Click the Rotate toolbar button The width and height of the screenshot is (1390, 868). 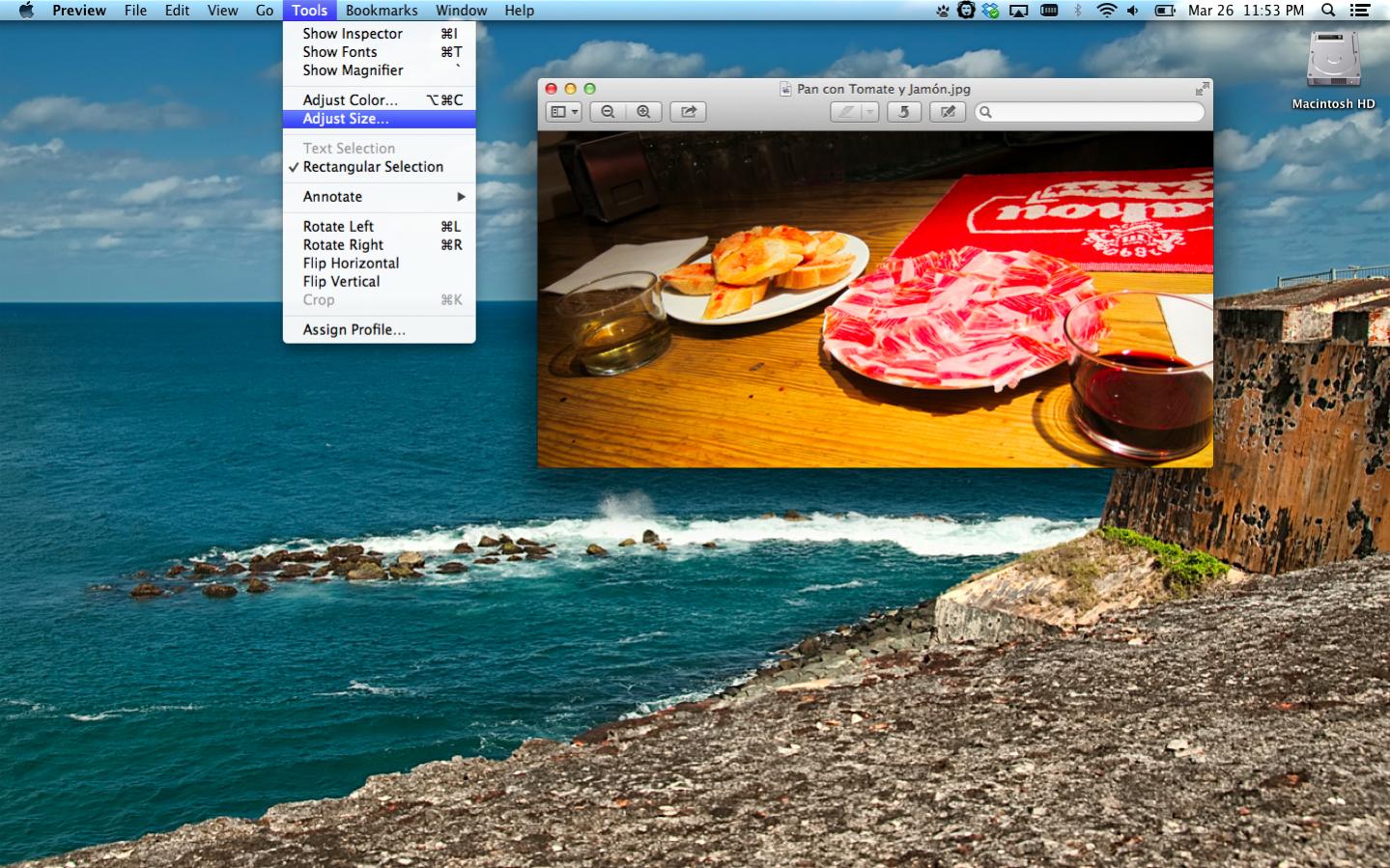click(x=904, y=112)
